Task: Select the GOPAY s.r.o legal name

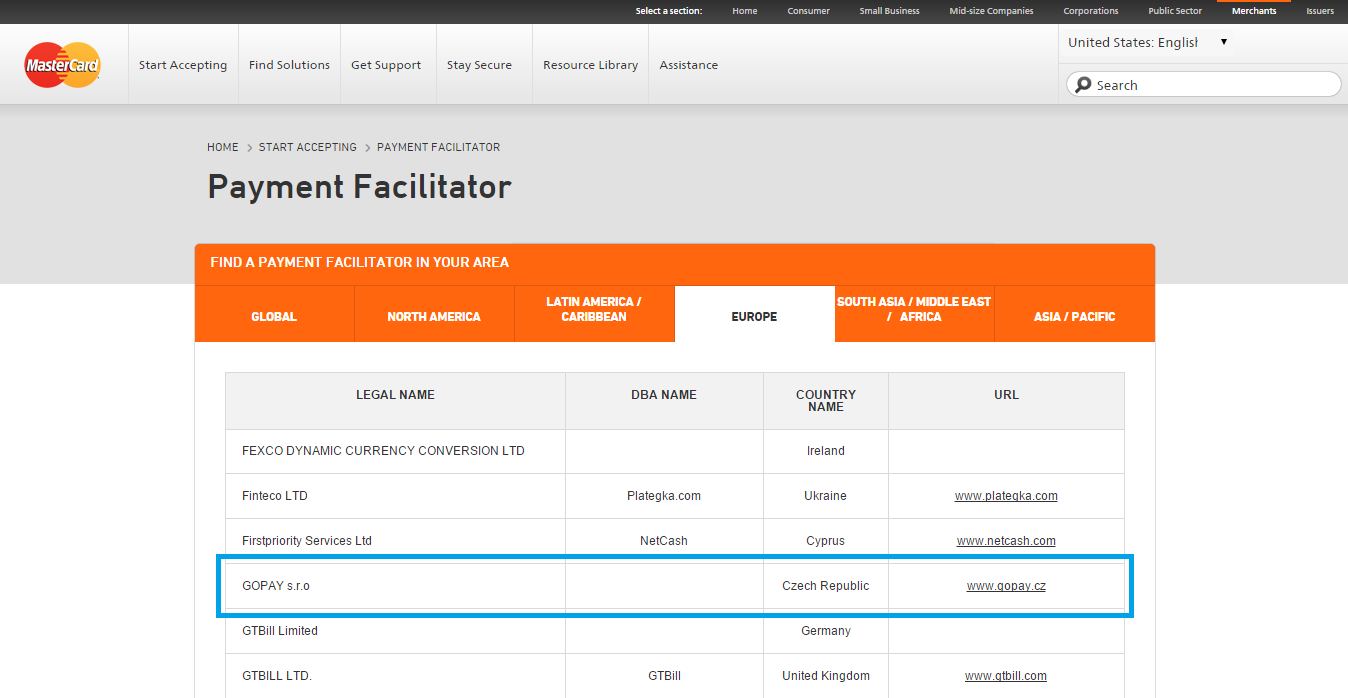Action: 276,586
